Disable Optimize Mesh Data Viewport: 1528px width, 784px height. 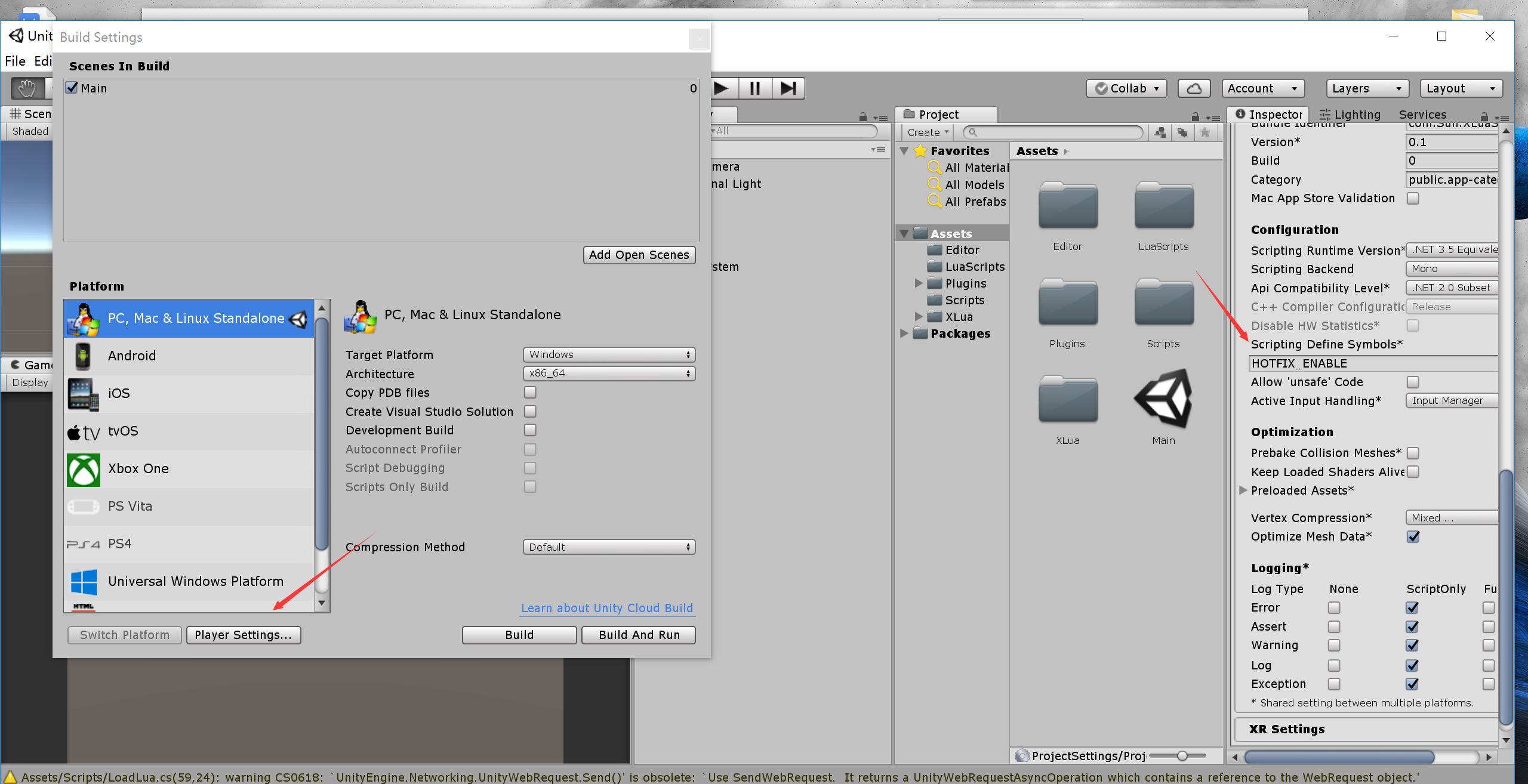(1413, 536)
